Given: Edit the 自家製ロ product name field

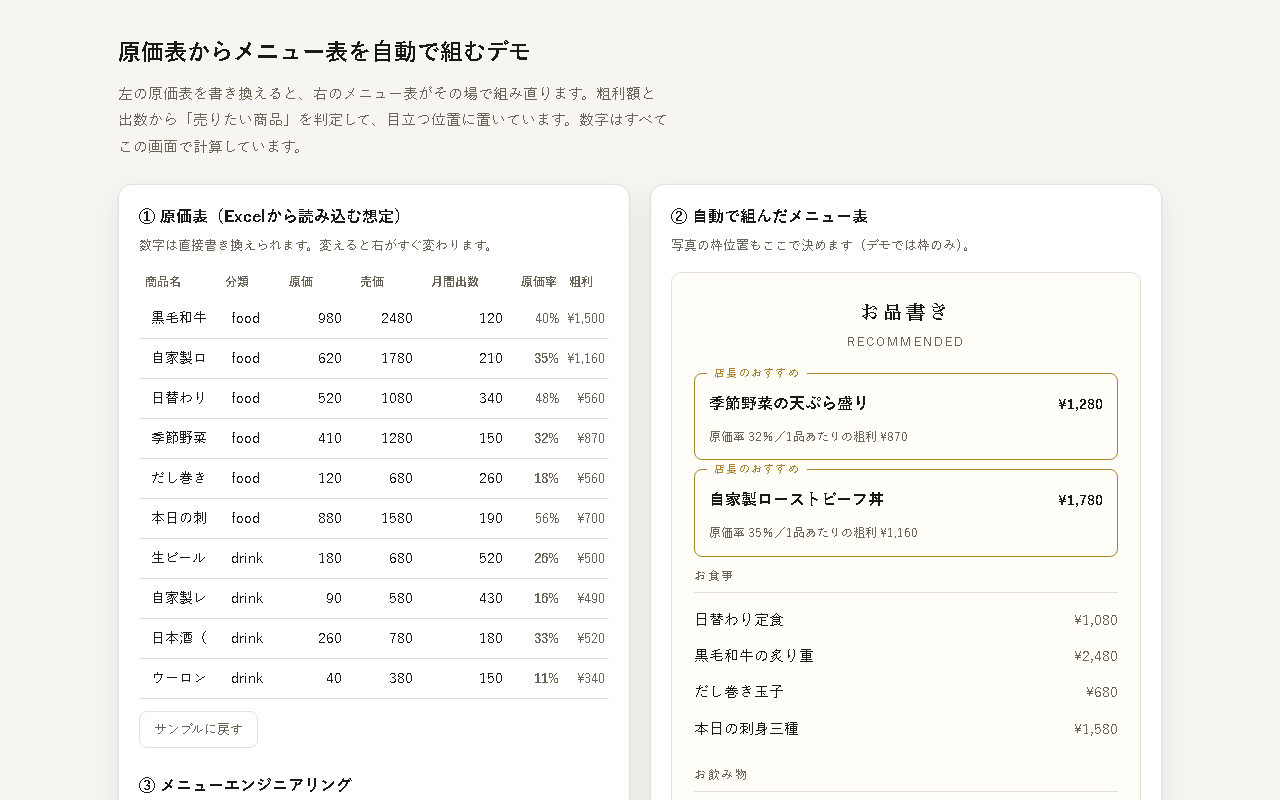Looking at the screenshot, I should point(179,358).
